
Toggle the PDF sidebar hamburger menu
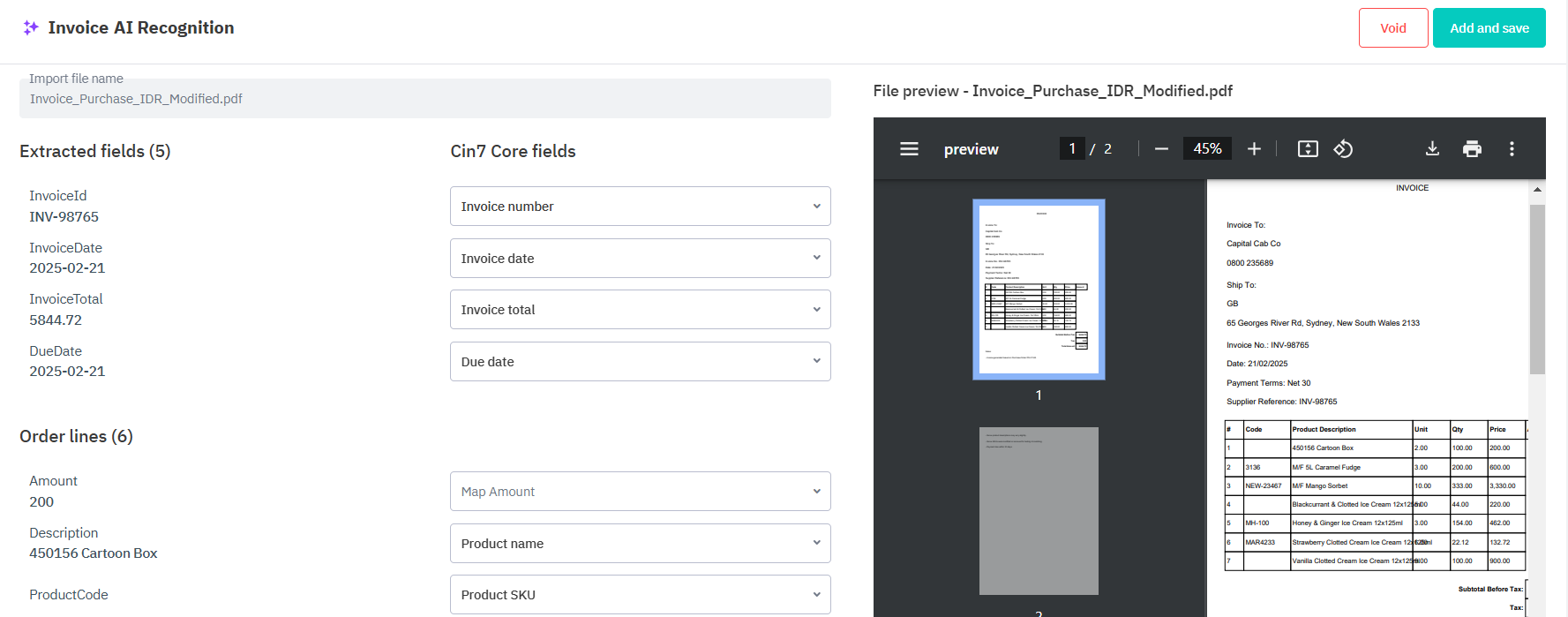tap(909, 149)
